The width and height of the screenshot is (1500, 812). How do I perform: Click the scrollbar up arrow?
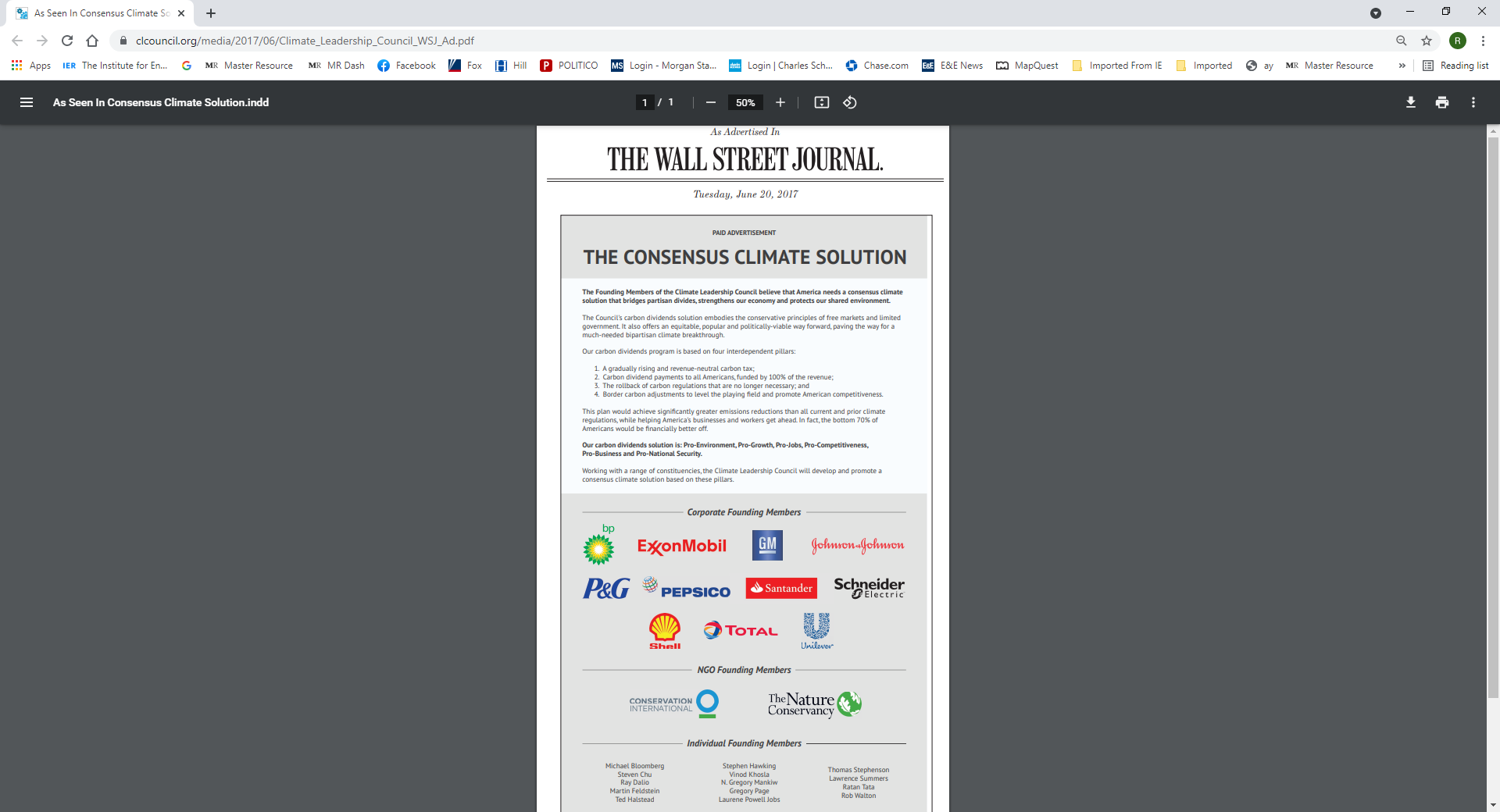(x=1493, y=131)
